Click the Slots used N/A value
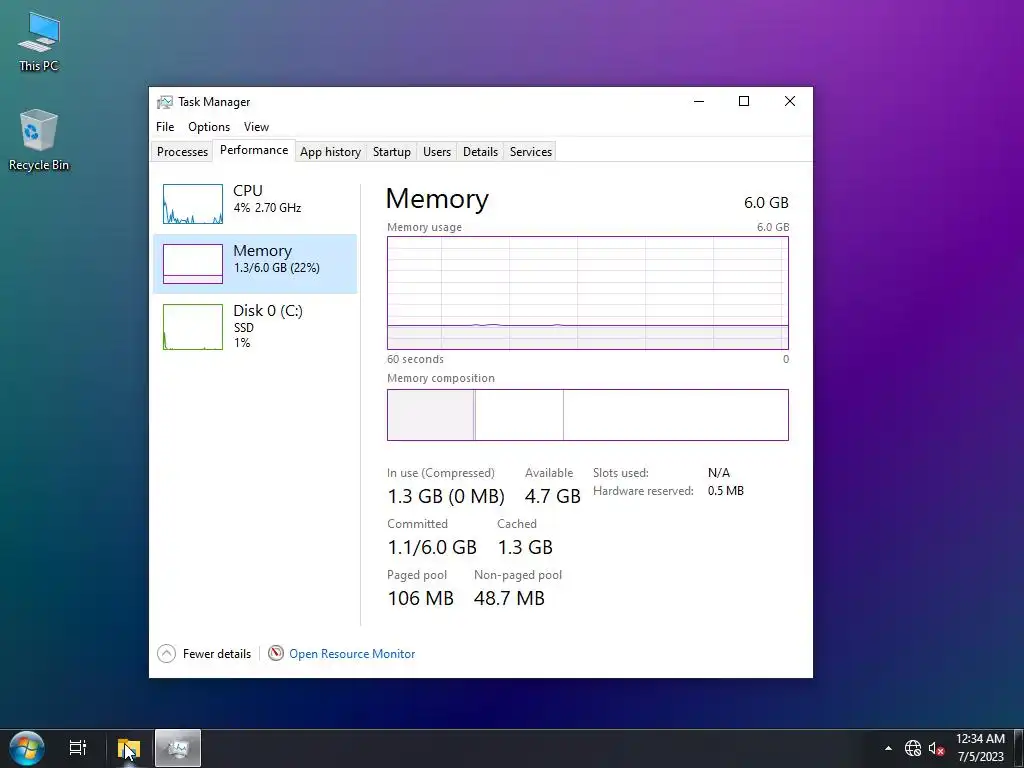 (719, 472)
